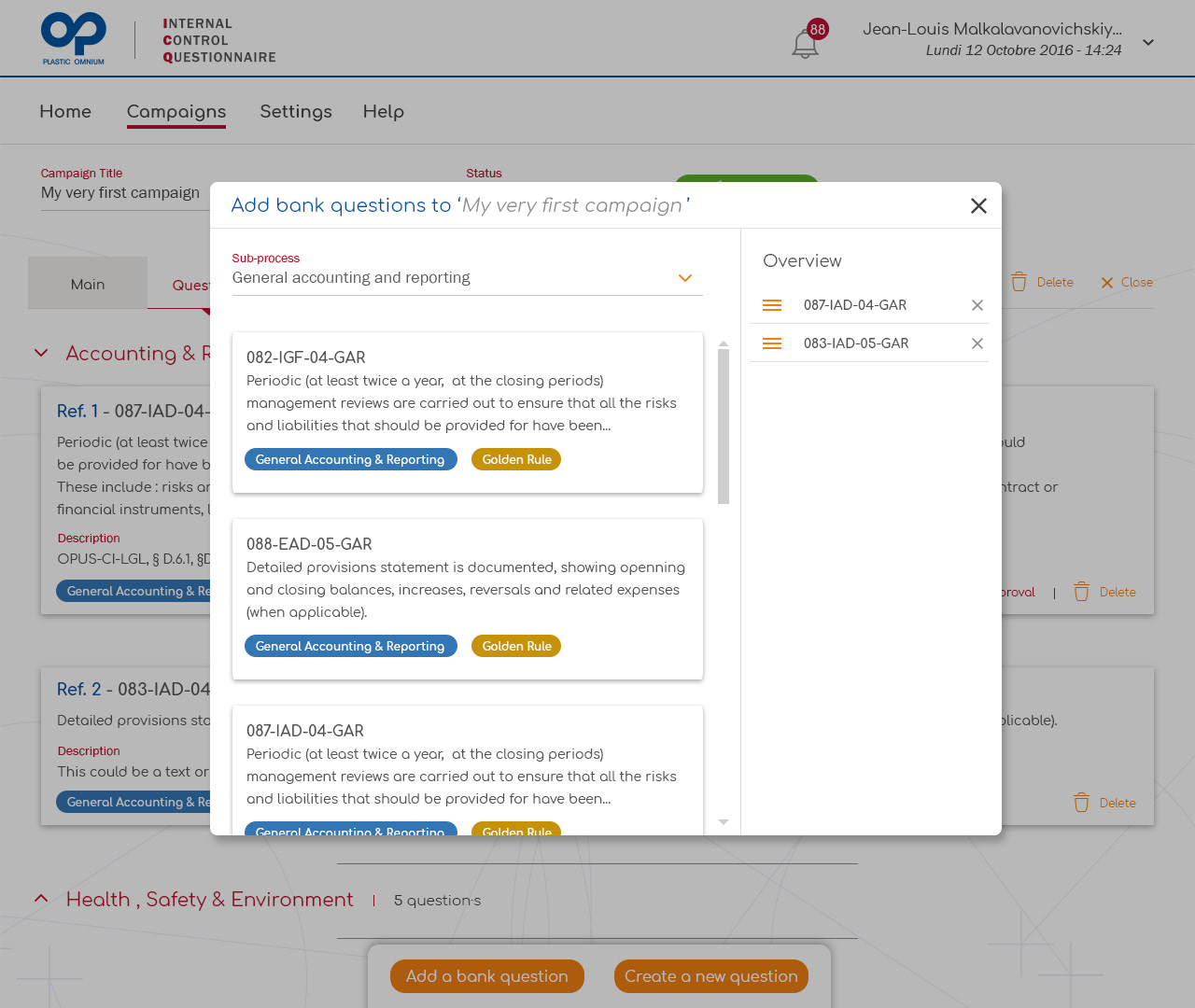Expand the Health, Safety & Environment section
Screen dimensions: 1195x1008
(41, 899)
